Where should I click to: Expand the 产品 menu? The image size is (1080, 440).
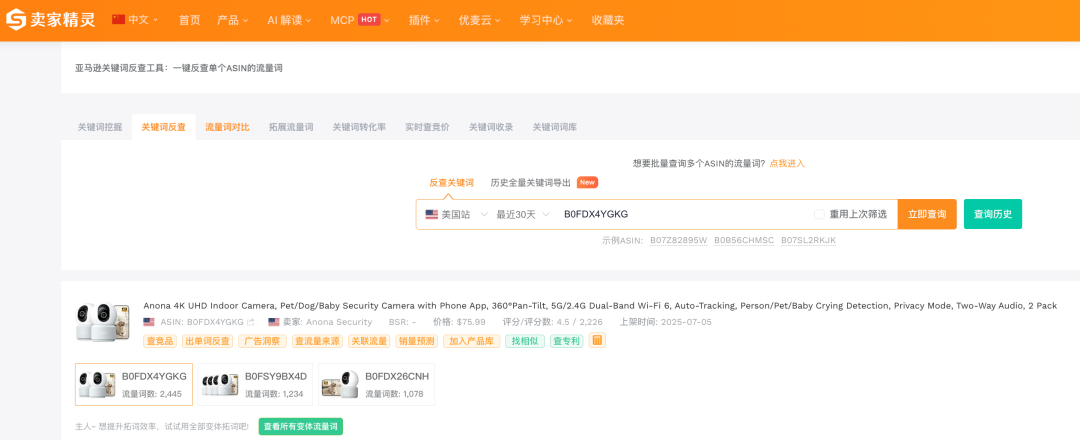click(x=233, y=20)
